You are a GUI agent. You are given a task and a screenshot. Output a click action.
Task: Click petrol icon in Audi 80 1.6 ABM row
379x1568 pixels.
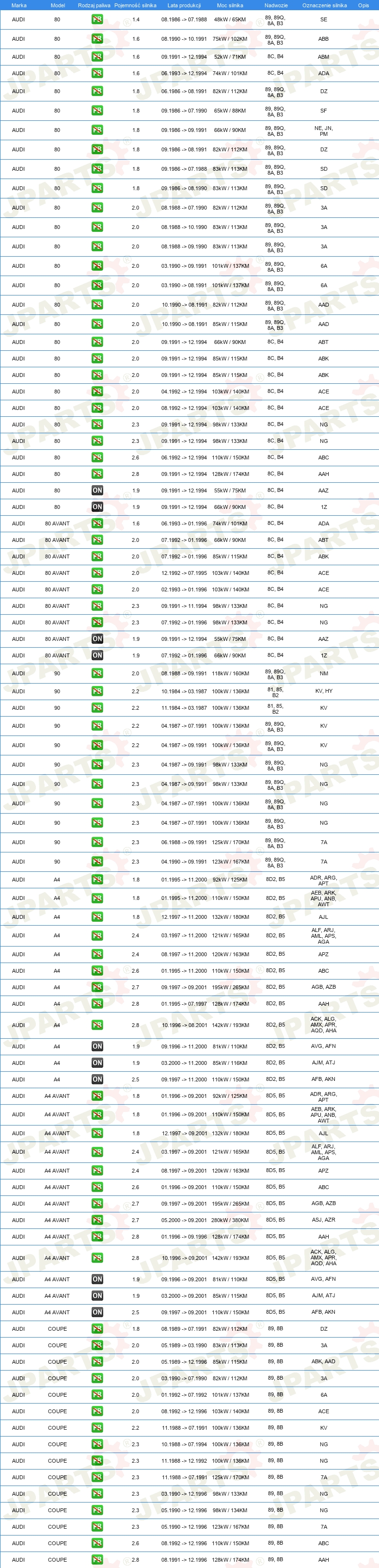(97, 57)
